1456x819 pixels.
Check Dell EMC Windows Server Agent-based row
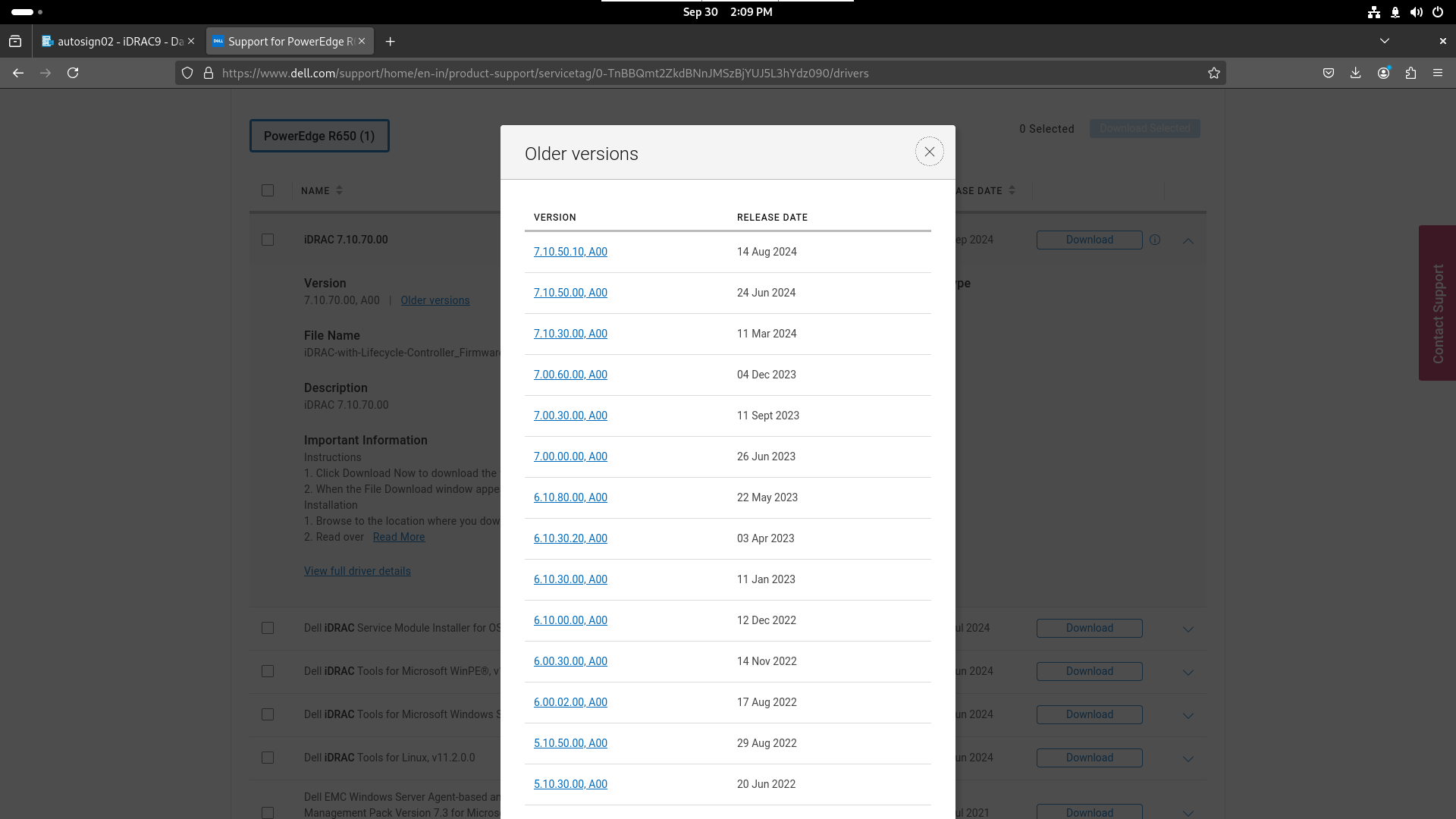point(268,813)
